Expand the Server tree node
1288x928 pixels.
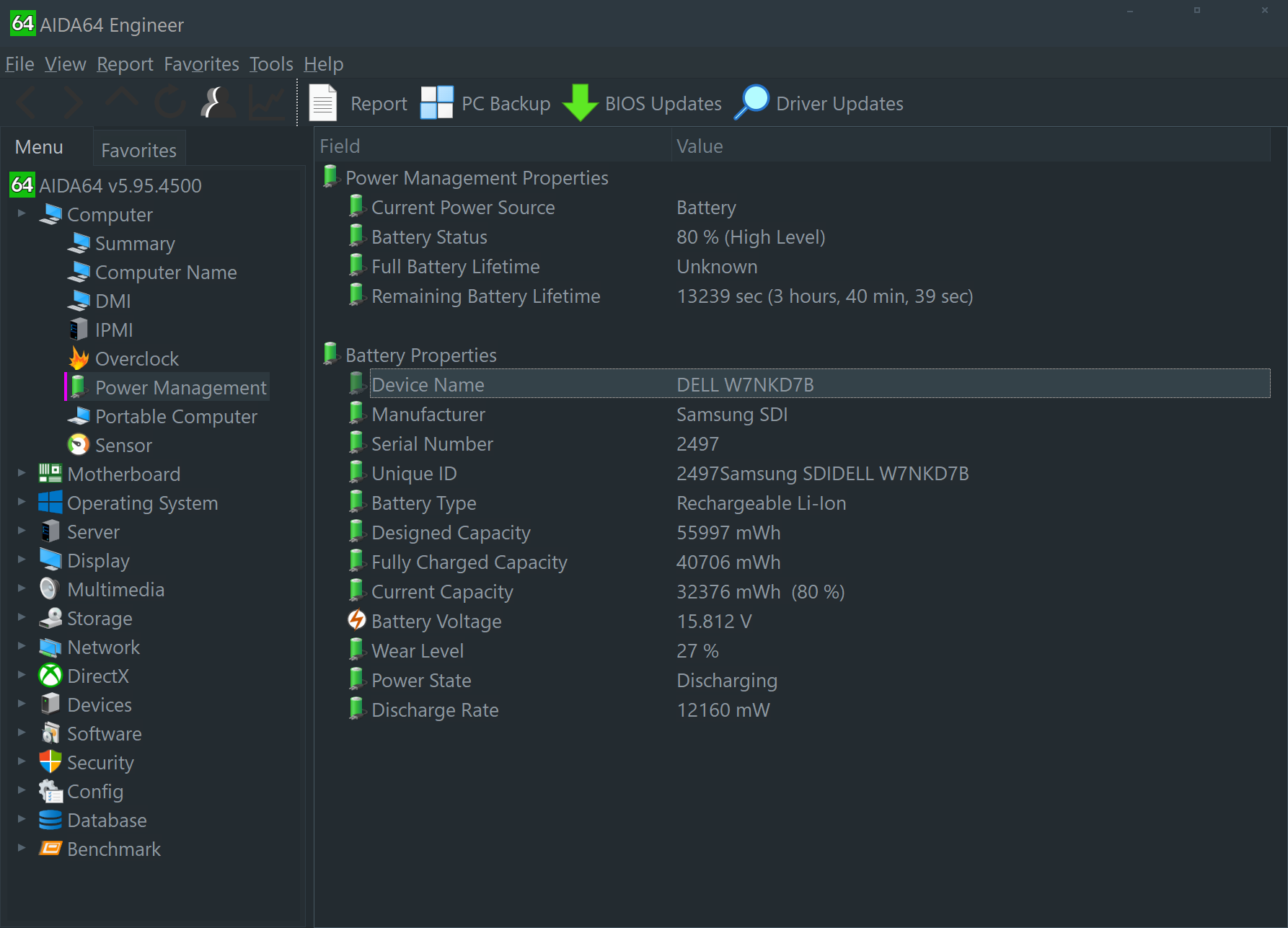pos(22,531)
